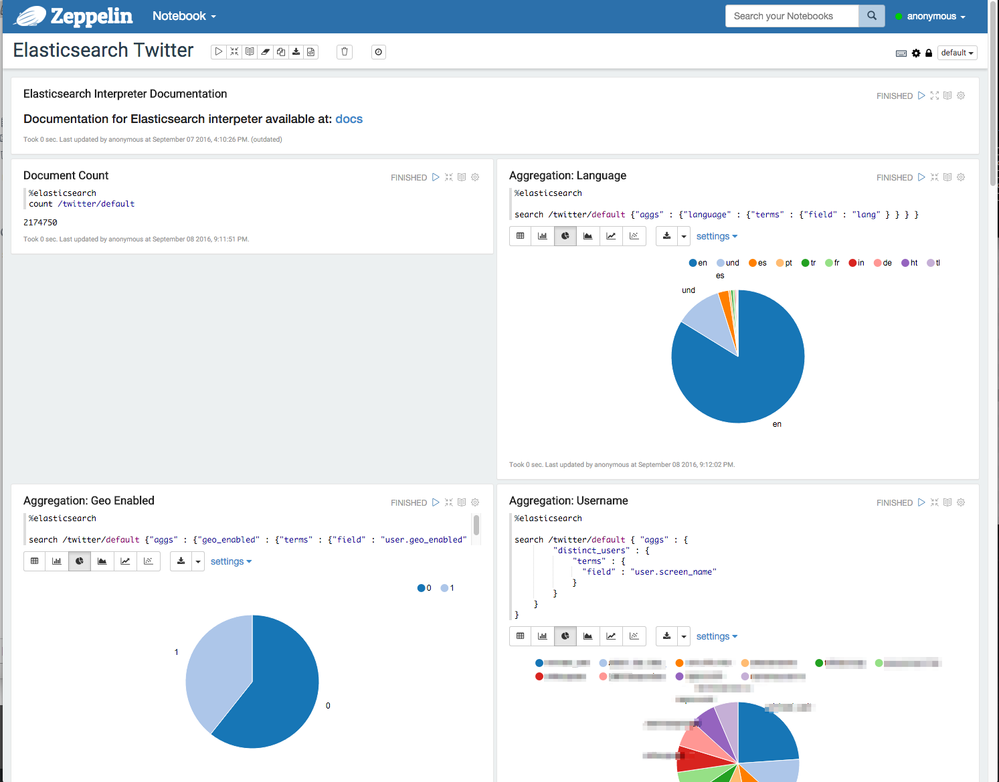
Task: Open the anonymous user menu
Action: pyautogui.click(x=931, y=17)
